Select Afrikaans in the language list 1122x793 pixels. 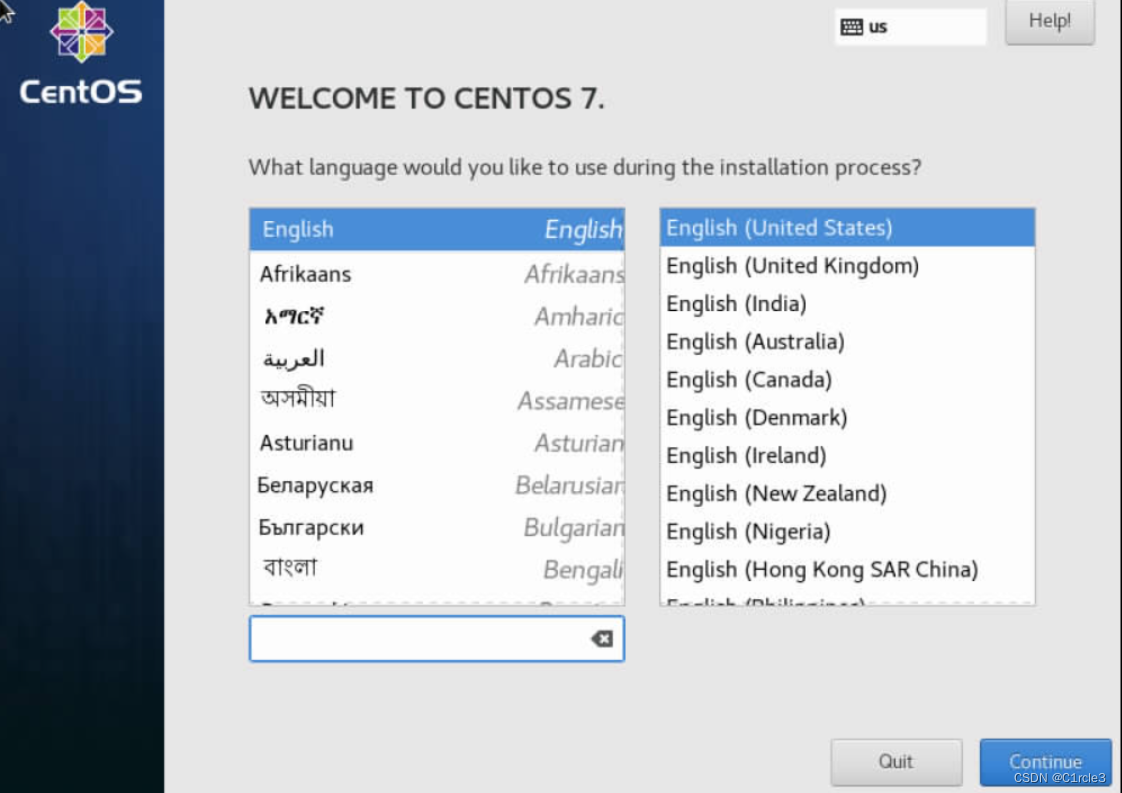[x=436, y=273]
